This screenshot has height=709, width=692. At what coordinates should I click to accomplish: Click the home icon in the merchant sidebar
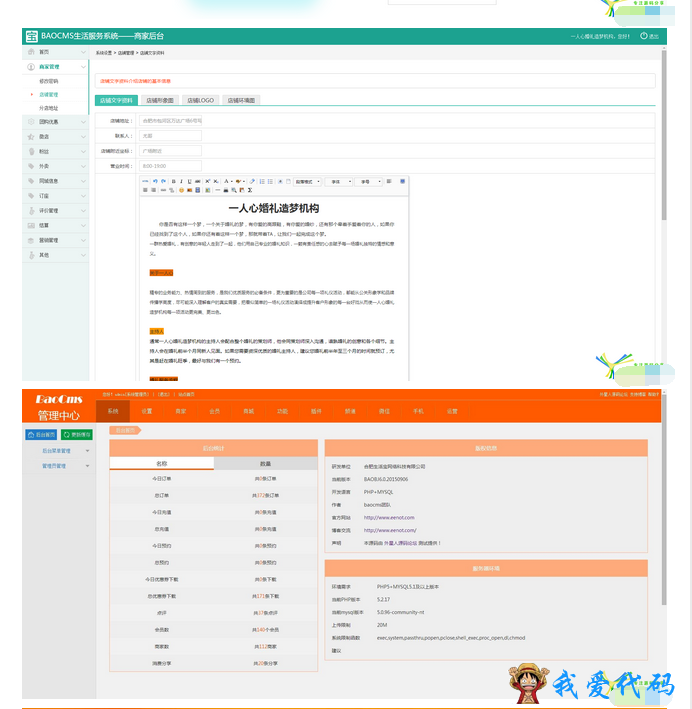(x=31, y=52)
